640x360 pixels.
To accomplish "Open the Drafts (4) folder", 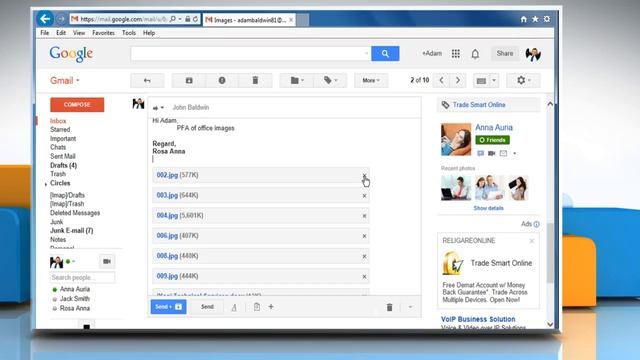I will coord(63,165).
